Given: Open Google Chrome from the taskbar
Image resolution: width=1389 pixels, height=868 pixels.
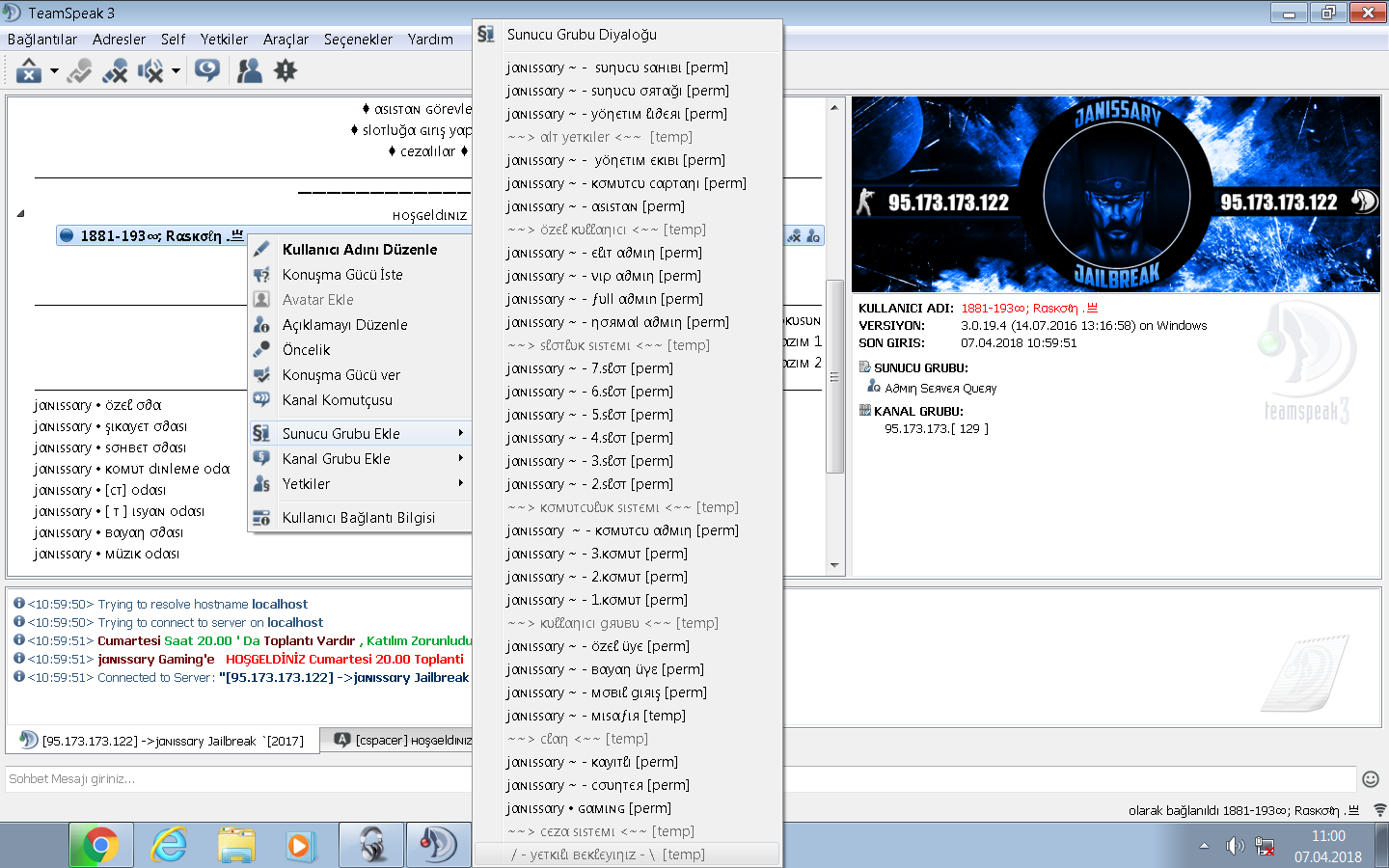Looking at the screenshot, I should (99, 846).
